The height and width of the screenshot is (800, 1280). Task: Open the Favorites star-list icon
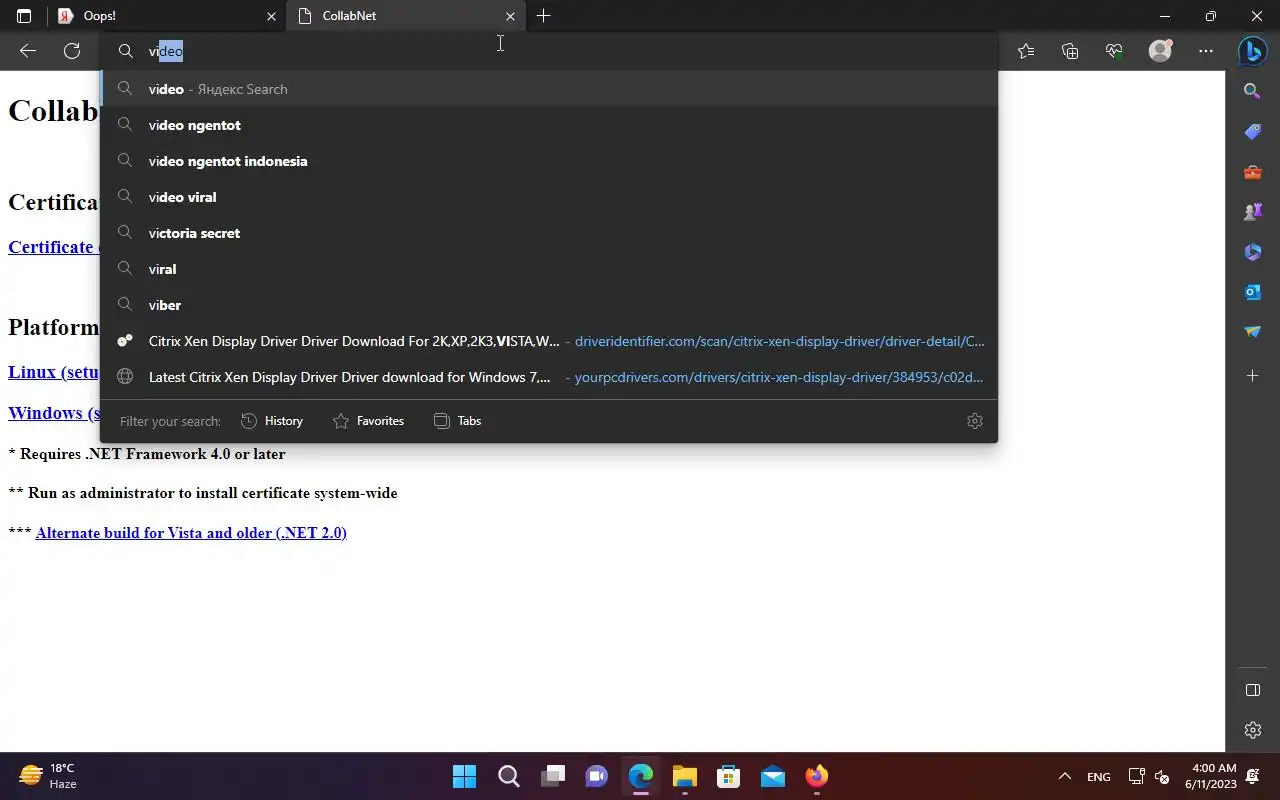pos(1026,51)
